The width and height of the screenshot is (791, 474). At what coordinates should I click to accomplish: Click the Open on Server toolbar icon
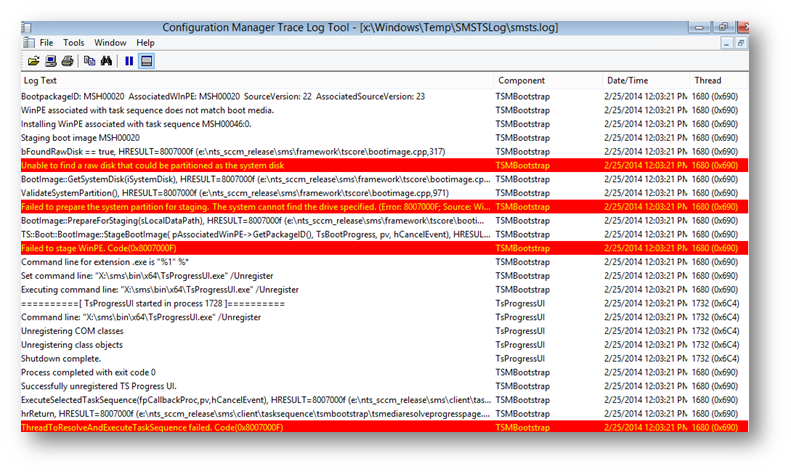click(x=50, y=61)
